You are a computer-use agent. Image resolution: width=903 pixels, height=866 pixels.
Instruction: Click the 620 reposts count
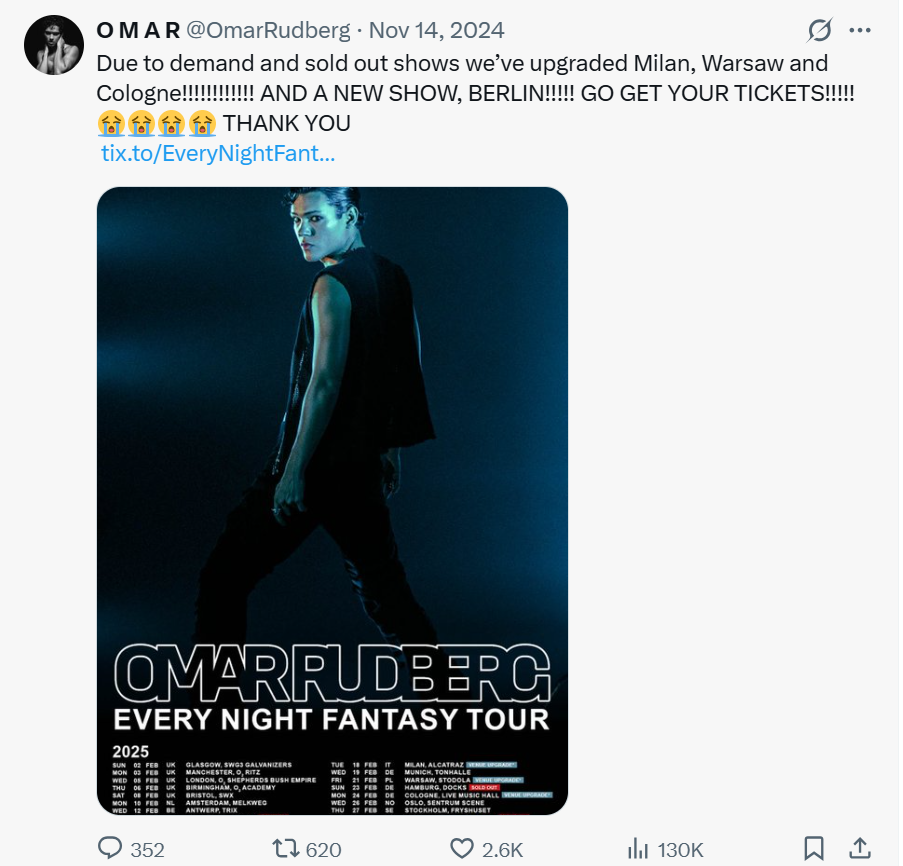(x=323, y=850)
